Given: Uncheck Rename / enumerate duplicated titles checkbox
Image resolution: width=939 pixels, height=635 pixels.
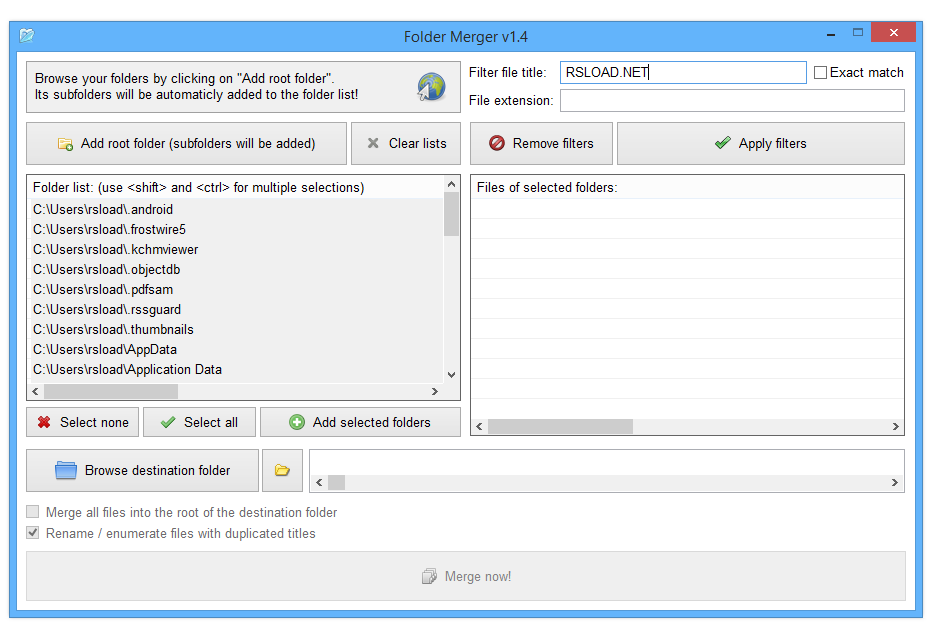Looking at the screenshot, I should tap(33, 533).
